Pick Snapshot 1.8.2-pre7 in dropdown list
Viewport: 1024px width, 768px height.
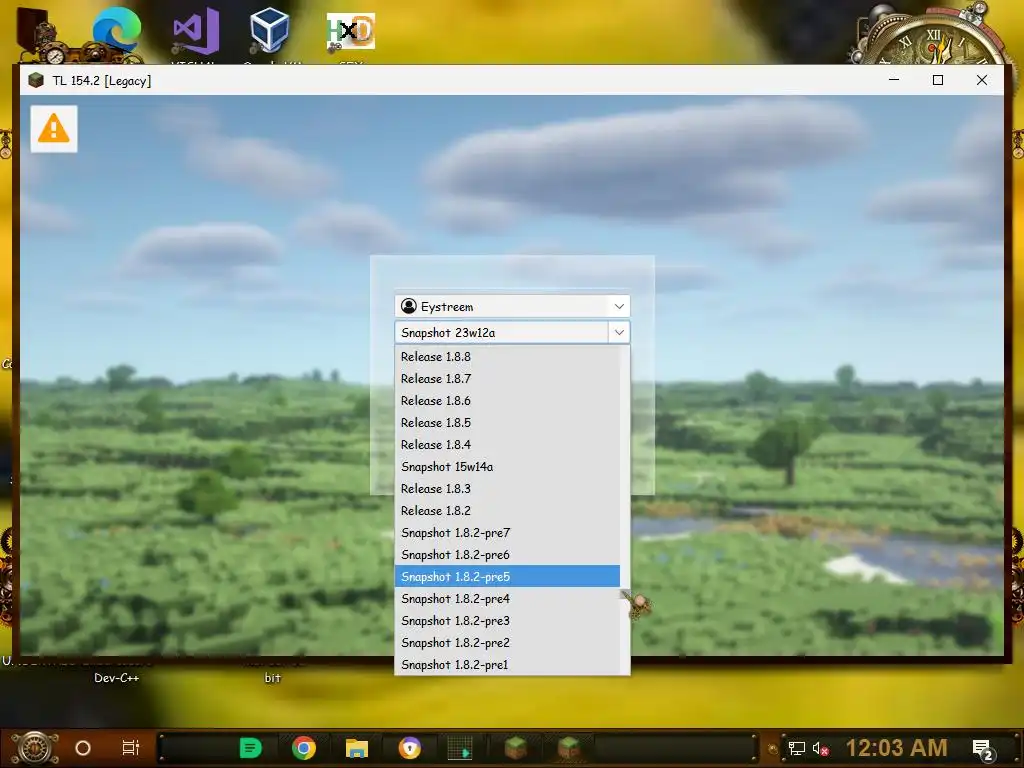[507, 533]
